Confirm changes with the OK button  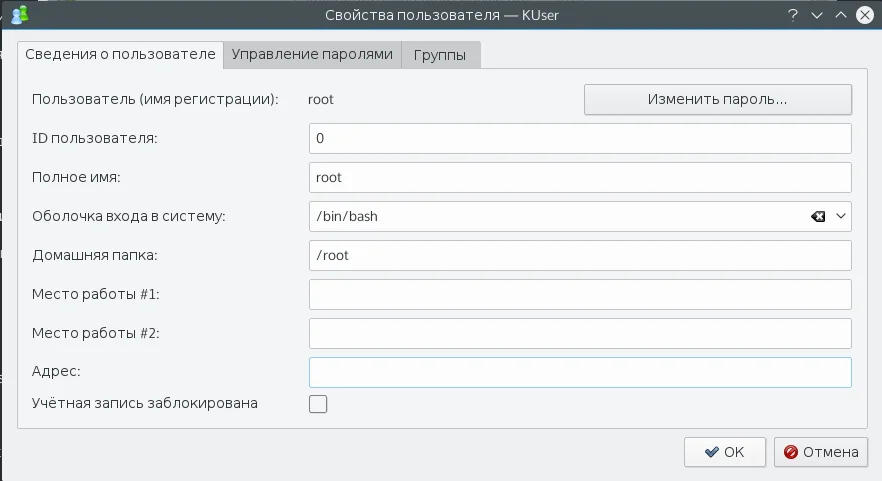click(x=725, y=452)
